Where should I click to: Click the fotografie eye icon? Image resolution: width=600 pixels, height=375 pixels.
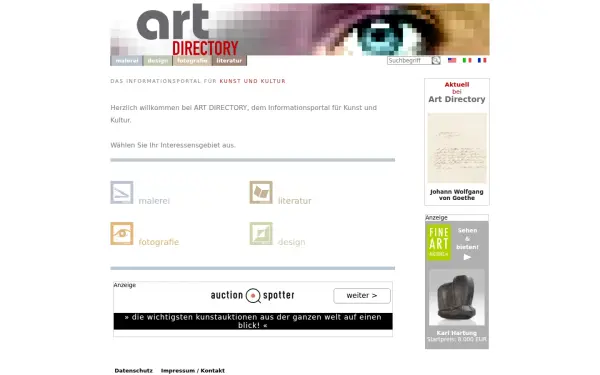[122, 233]
